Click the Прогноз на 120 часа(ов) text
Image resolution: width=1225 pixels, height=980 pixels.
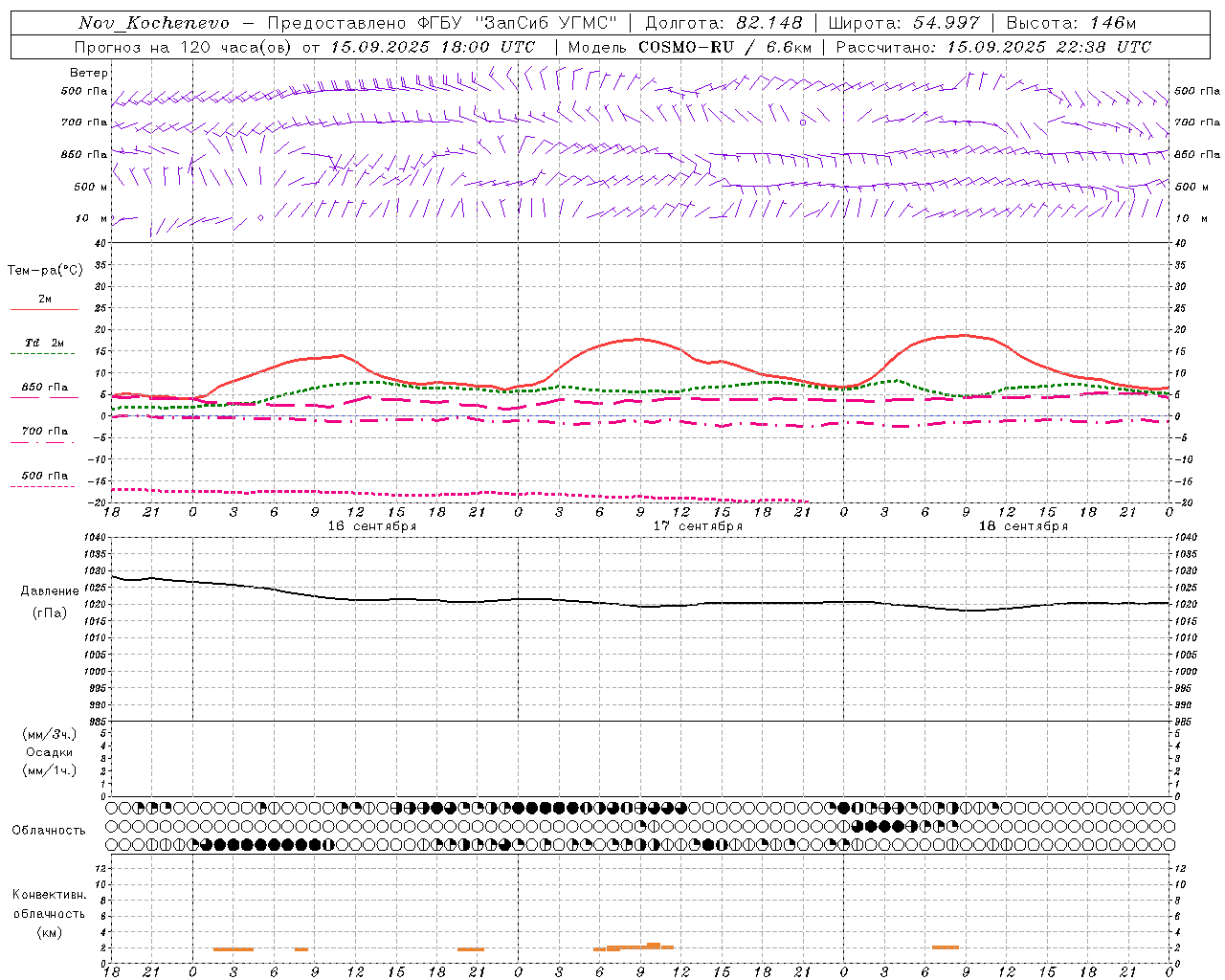point(185,47)
